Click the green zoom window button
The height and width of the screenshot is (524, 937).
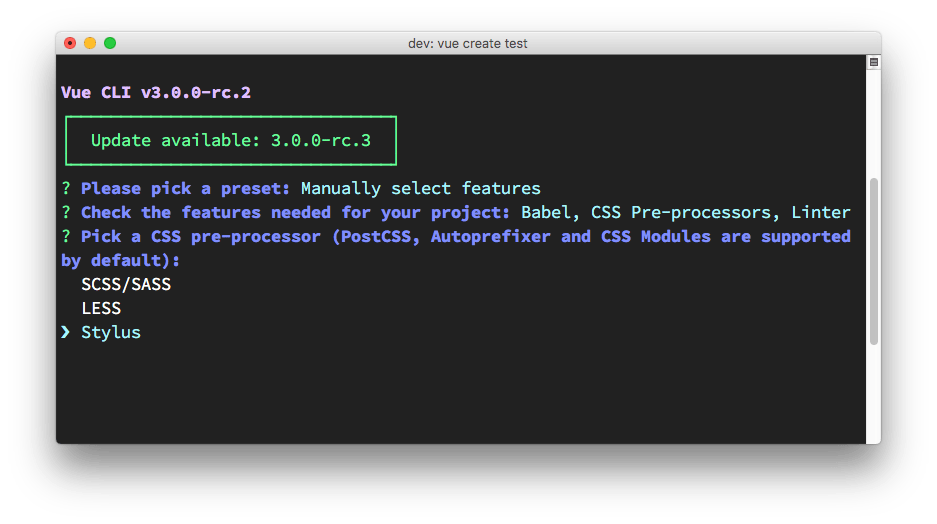(110, 43)
